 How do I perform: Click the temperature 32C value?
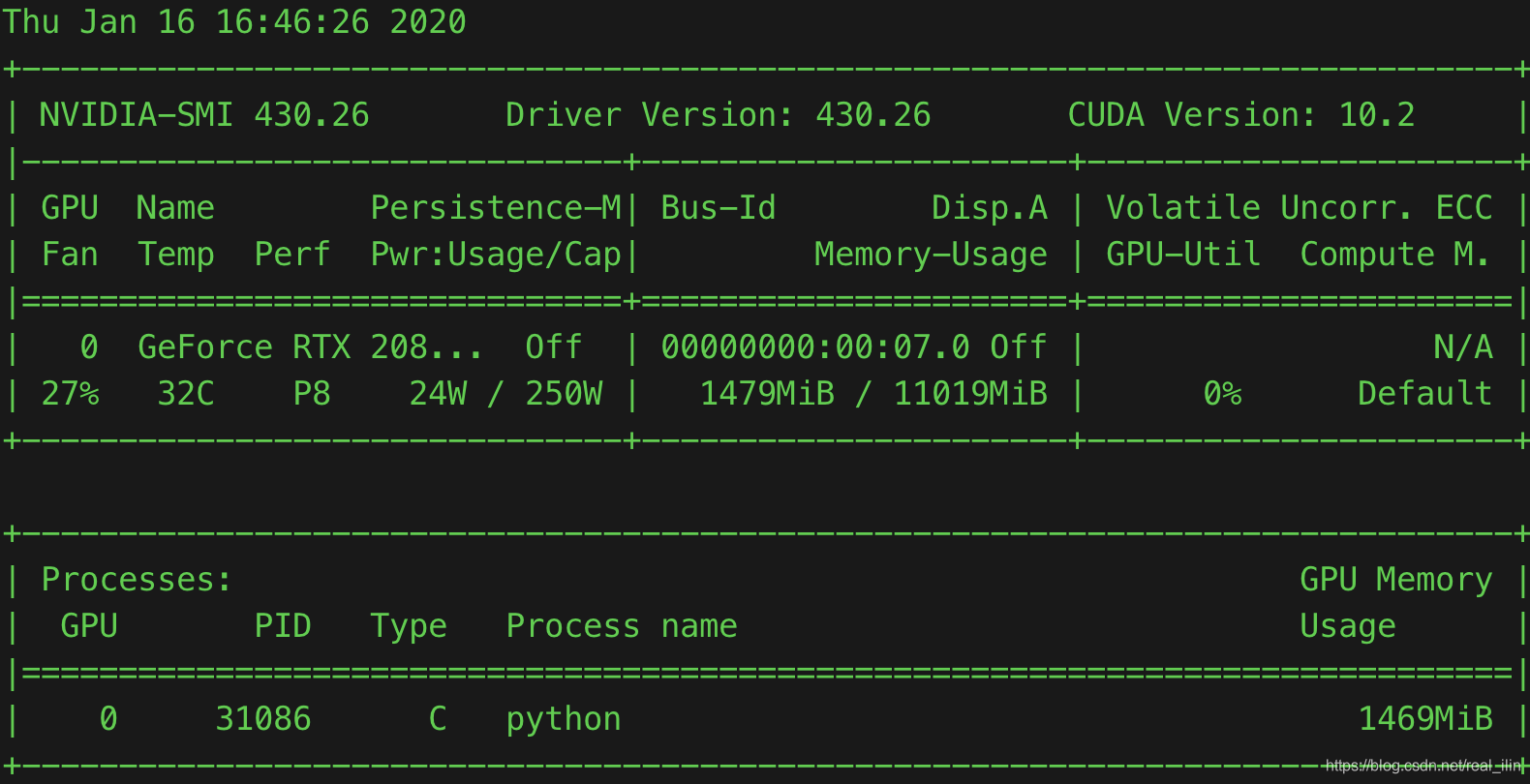point(186,393)
